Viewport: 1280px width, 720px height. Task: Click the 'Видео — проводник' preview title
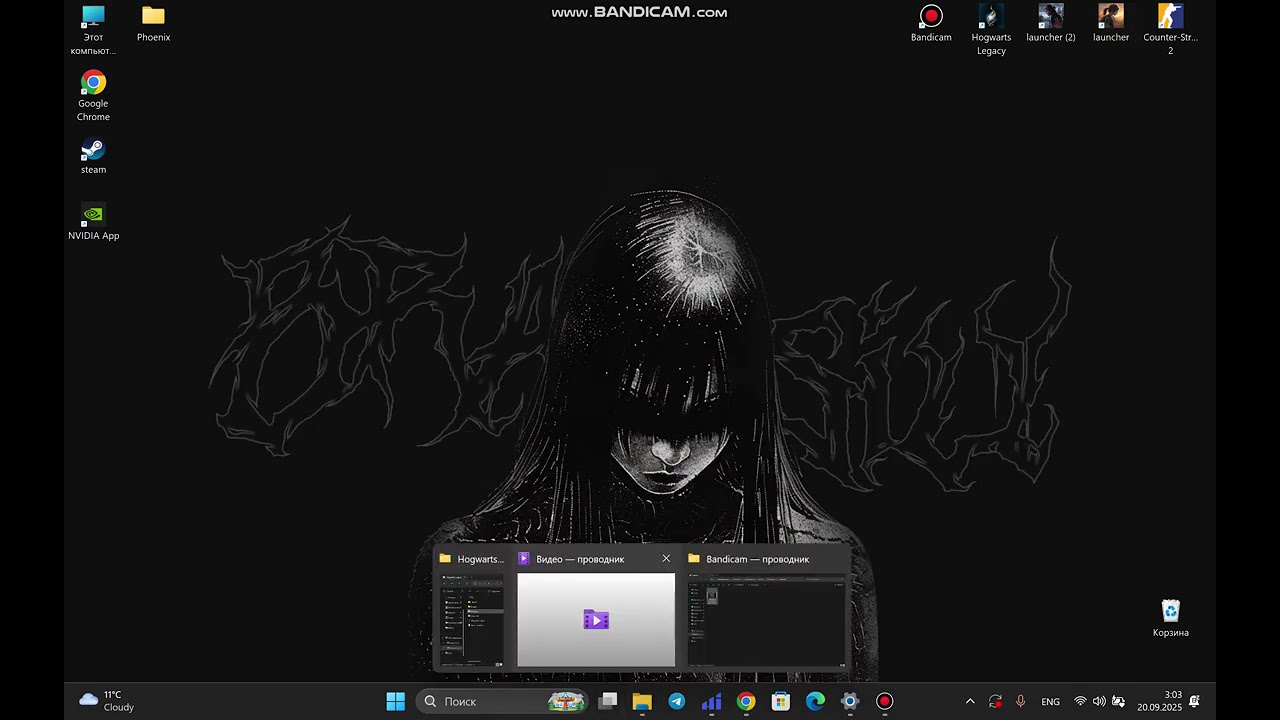pyautogui.click(x=580, y=559)
